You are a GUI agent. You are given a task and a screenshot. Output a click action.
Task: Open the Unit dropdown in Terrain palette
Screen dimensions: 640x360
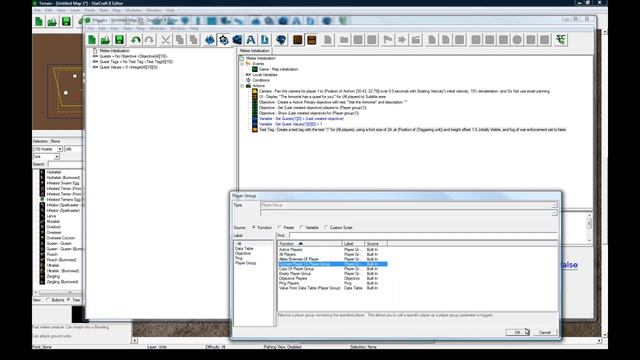[57, 157]
